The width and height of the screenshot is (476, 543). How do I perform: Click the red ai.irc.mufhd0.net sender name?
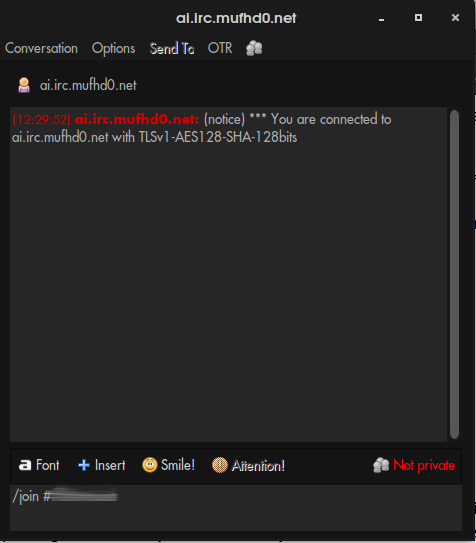click(137, 119)
